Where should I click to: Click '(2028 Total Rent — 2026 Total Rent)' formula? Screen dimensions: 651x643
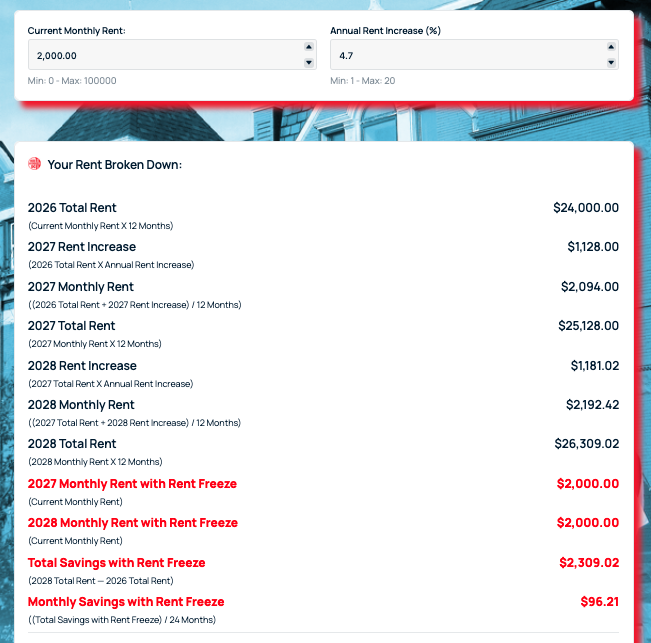[100, 580]
